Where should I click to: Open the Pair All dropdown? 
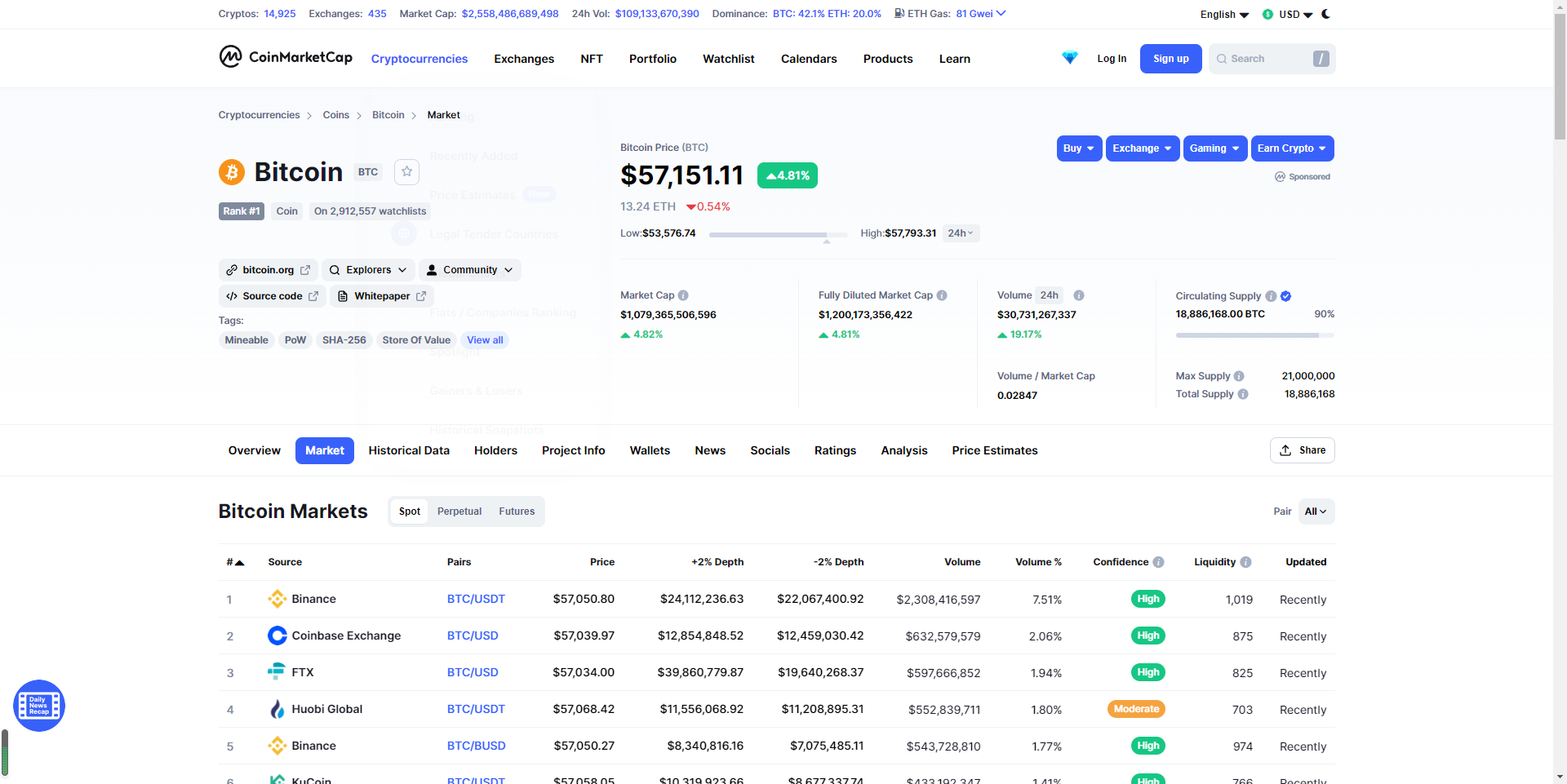pos(1316,512)
